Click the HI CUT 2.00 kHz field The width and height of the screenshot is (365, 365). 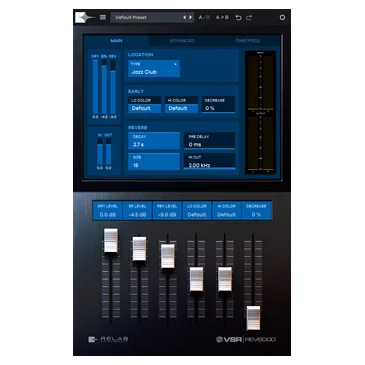coord(209,162)
